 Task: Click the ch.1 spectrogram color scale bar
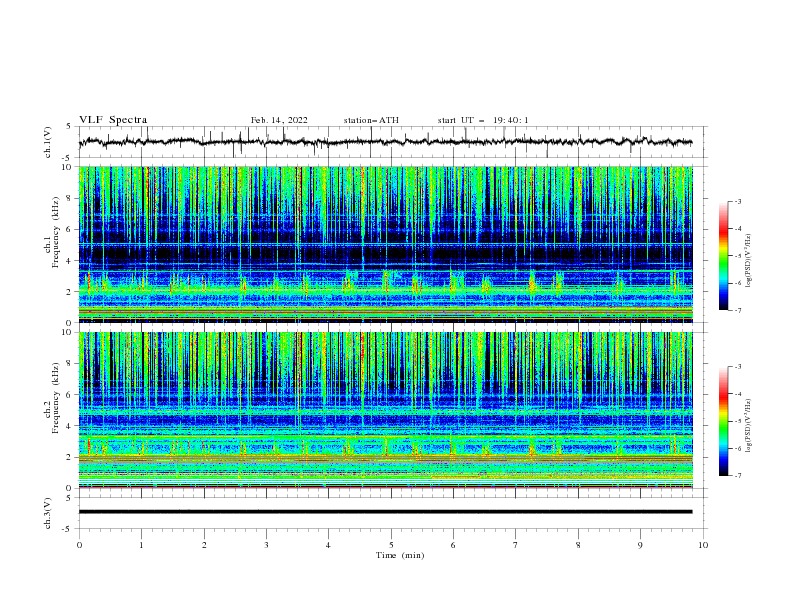click(724, 256)
